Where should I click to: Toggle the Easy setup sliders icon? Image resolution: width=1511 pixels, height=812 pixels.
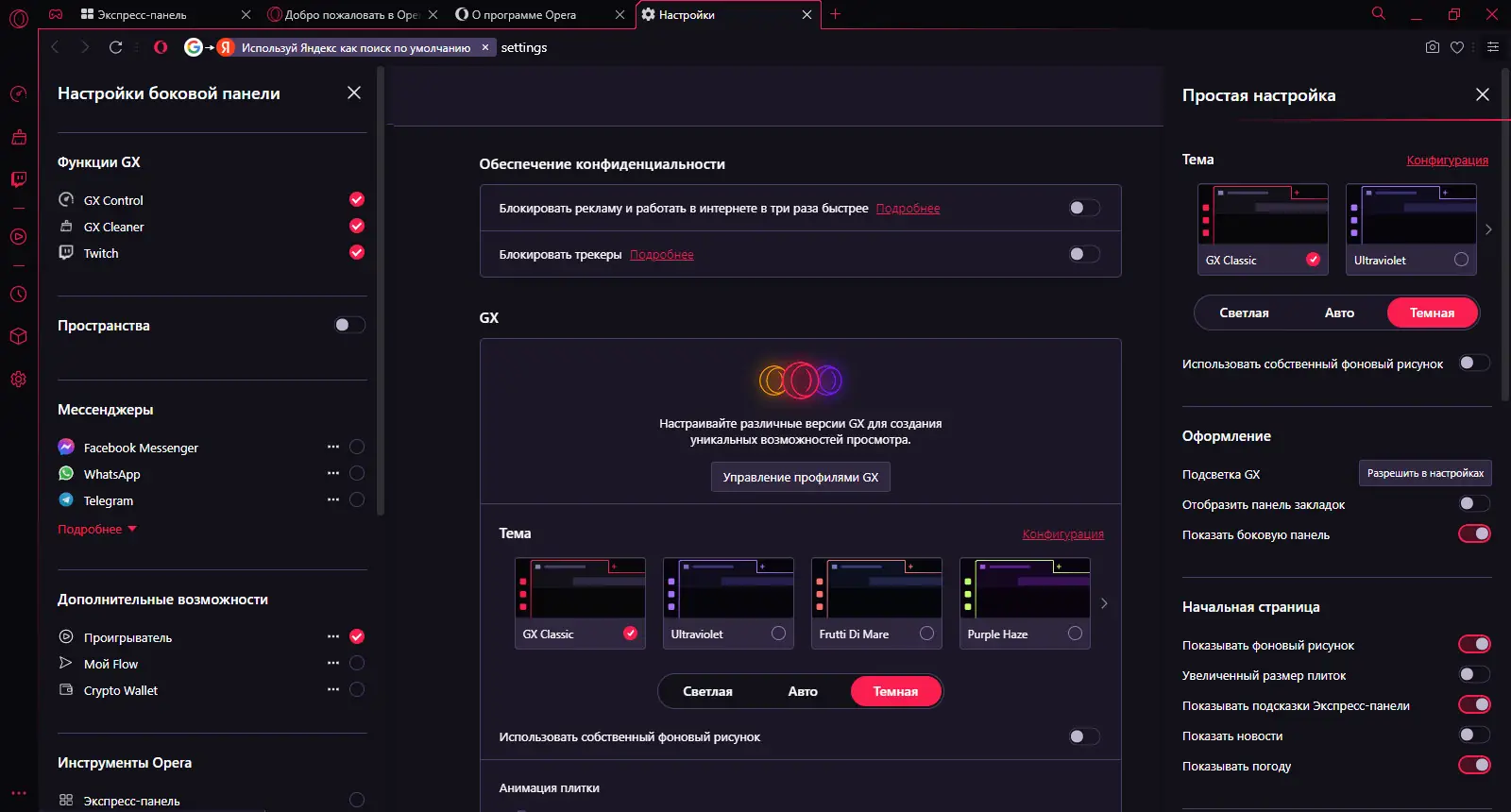[1493, 47]
